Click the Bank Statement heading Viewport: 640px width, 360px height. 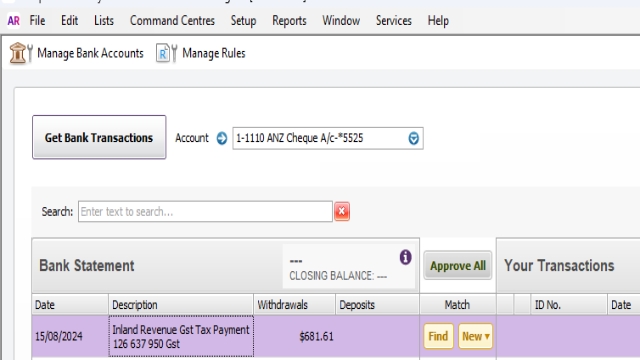(x=87, y=265)
